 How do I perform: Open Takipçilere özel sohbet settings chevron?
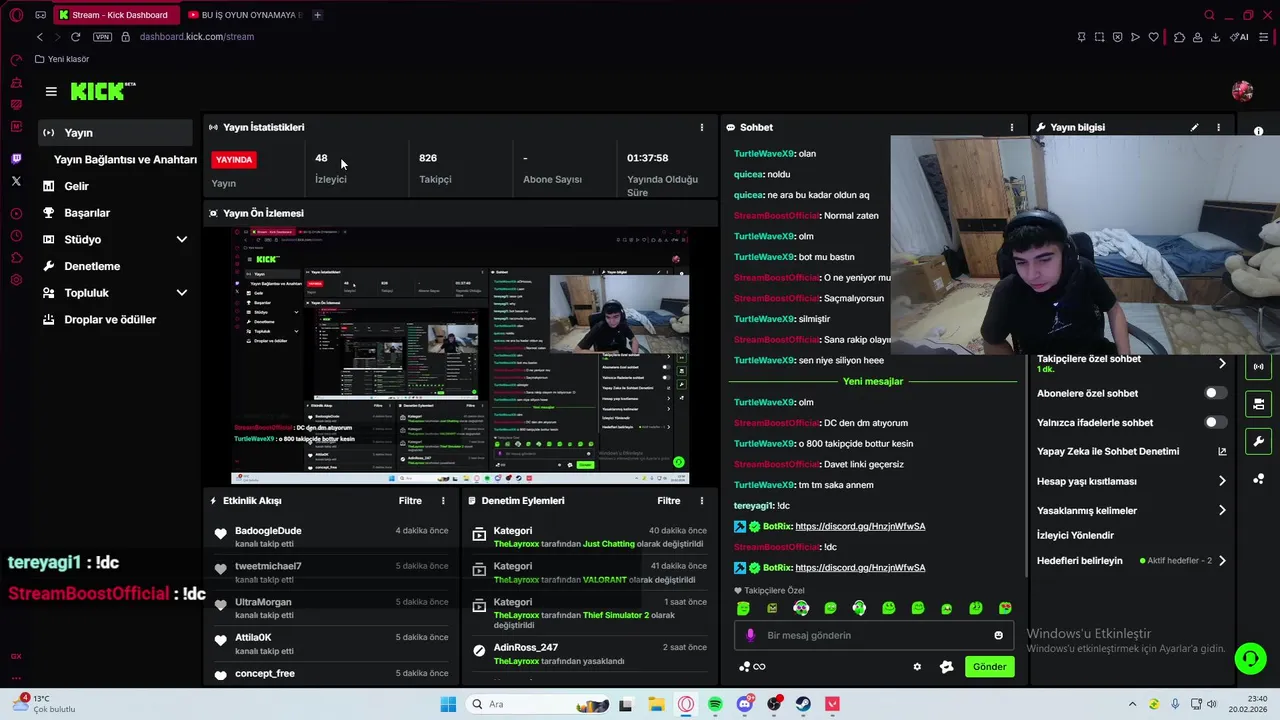pos(1221,363)
